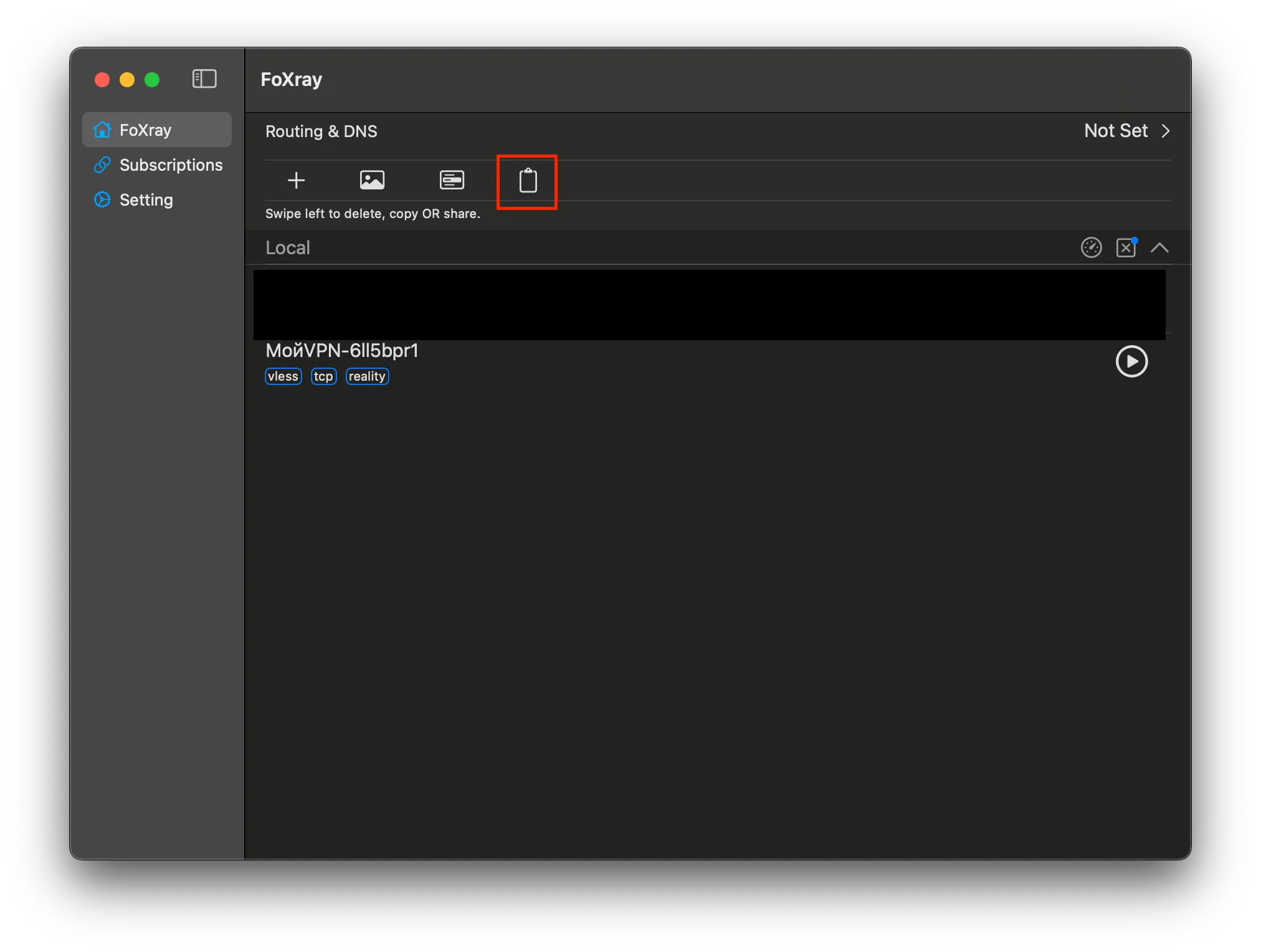Open Subscriptions in sidebar
This screenshot has width=1261, height=952.
(157, 164)
